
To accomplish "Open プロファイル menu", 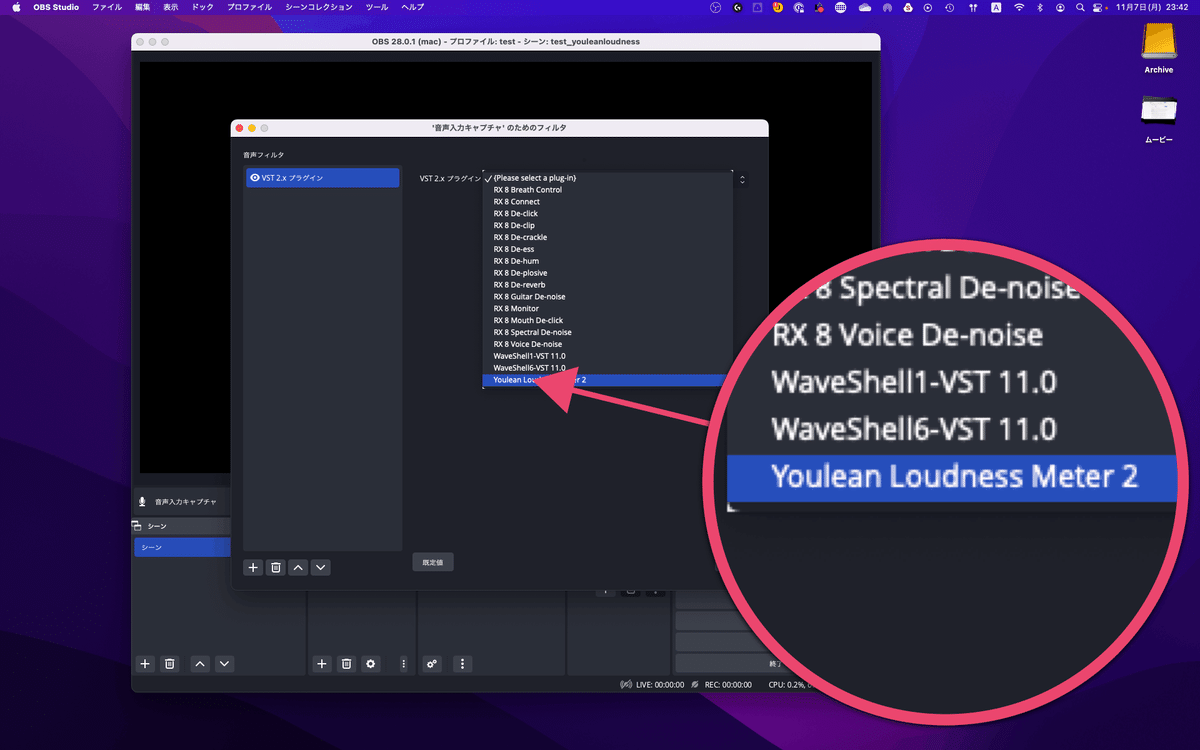I will pos(249,7).
